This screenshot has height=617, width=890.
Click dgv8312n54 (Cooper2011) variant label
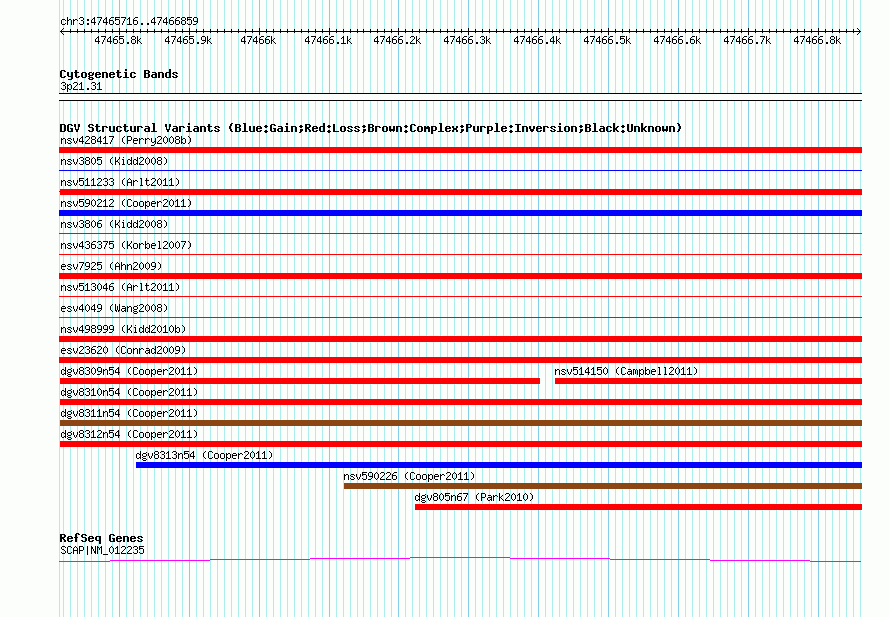pyautogui.click(x=129, y=434)
